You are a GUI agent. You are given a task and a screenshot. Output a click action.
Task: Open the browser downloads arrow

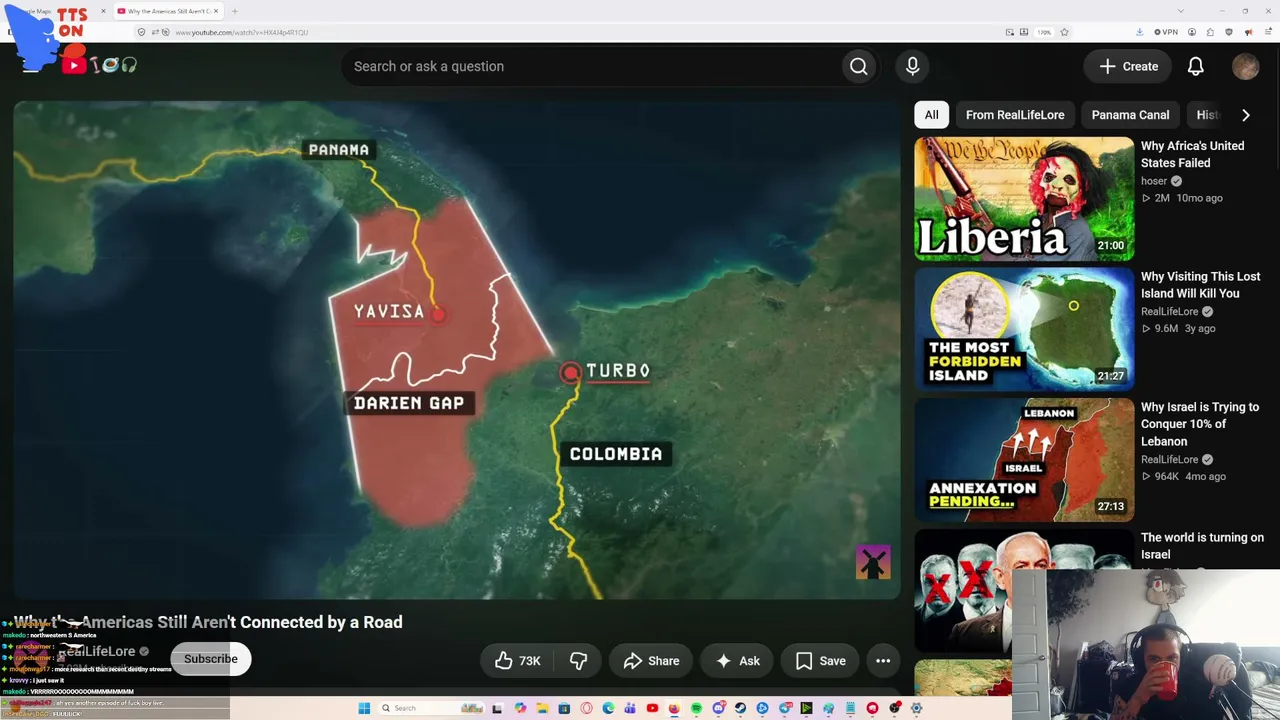[1140, 32]
